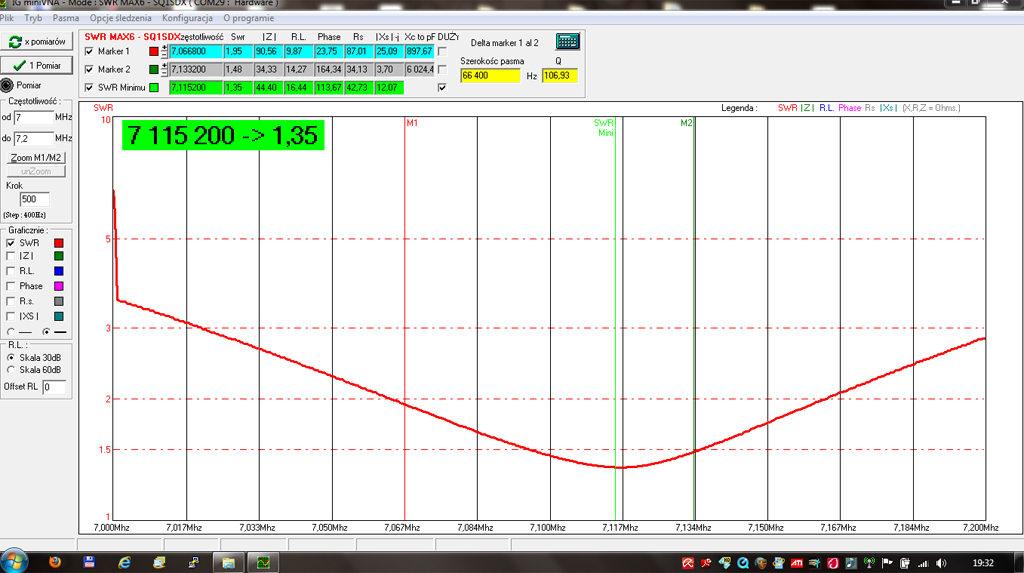Click Zoom M1/M2 button
Image resolution: width=1024 pixels, height=573 pixels.
point(36,157)
